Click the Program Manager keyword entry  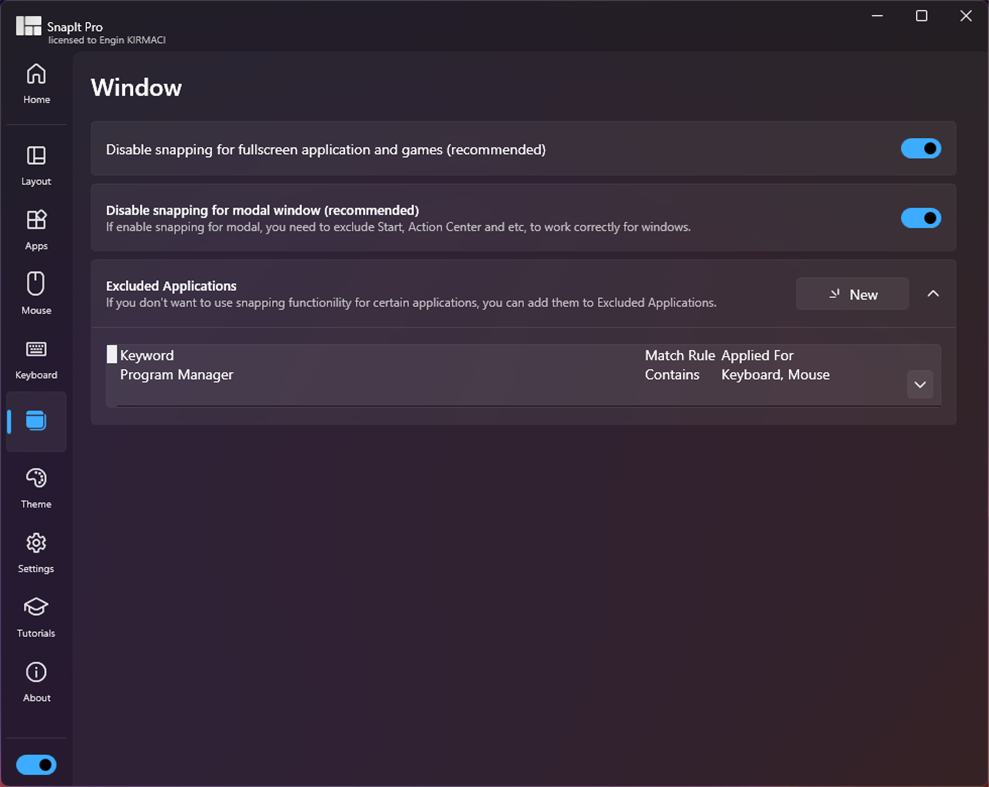click(176, 374)
